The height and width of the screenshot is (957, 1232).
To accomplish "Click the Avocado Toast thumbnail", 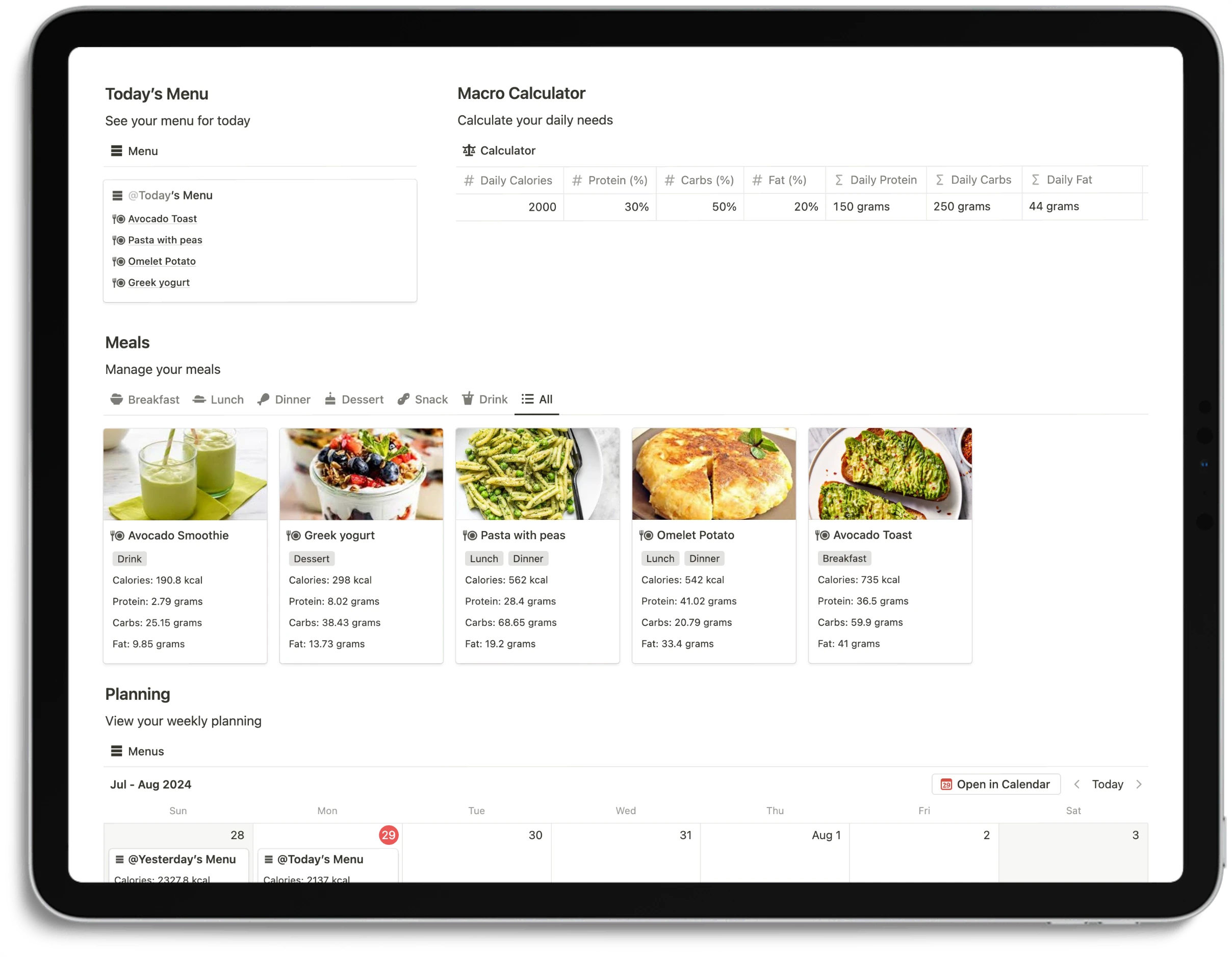I will (x=890, y=473).
